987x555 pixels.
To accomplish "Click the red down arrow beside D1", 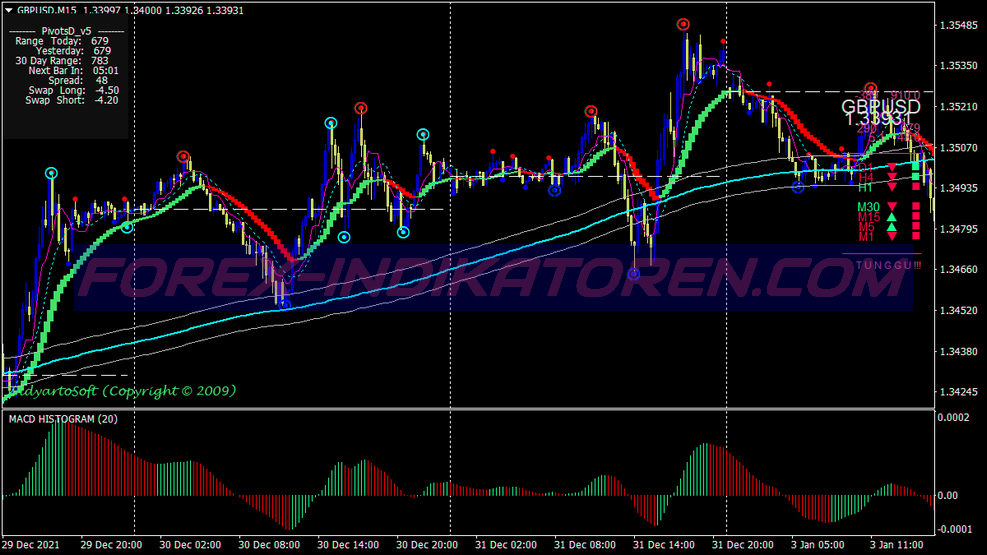I will (x=892, y=167).
